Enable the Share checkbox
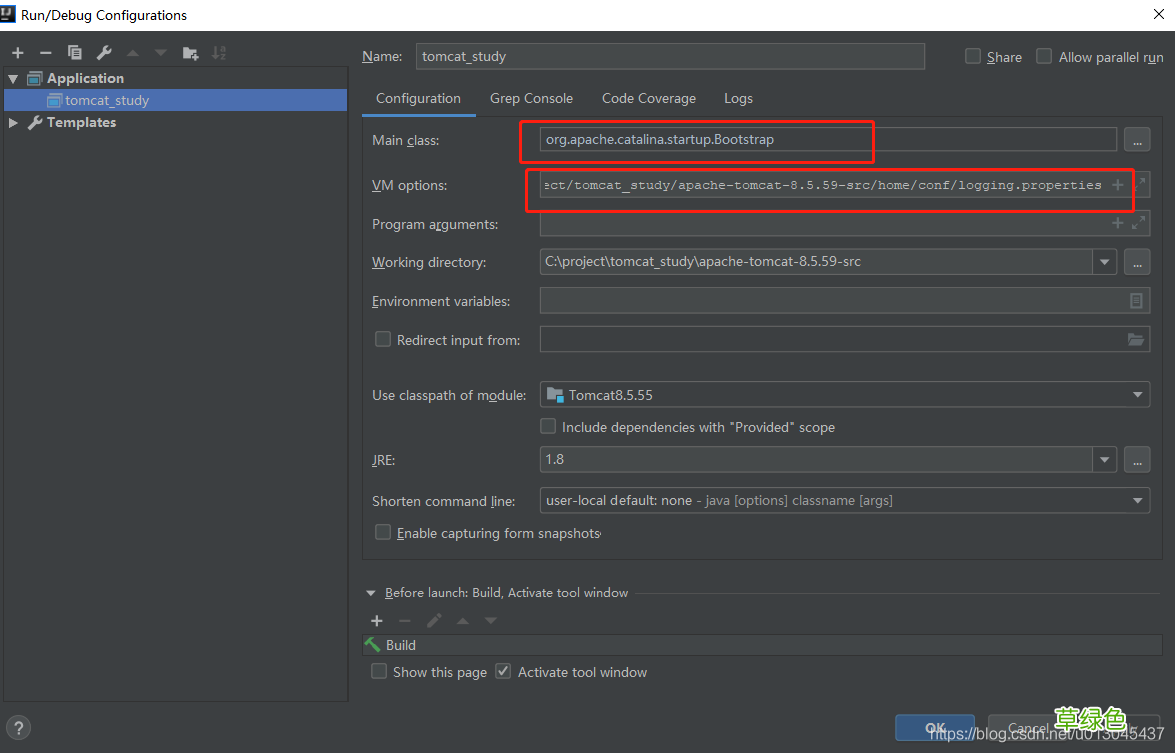The width and height of the screenshot is (1175, 753). click(x=973, y=56)
